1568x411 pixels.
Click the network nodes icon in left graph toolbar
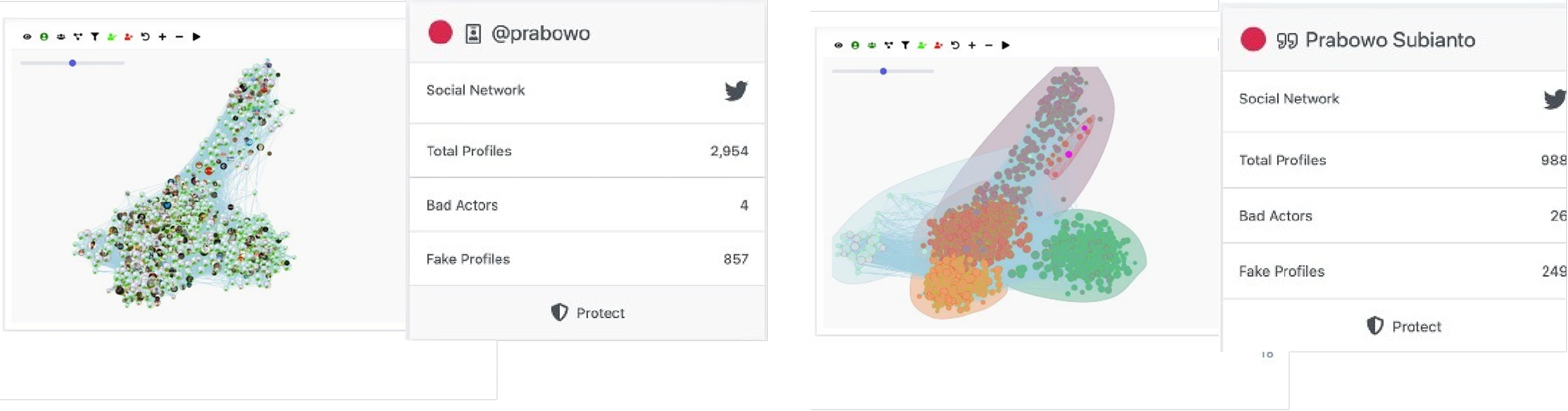point(77,37)
